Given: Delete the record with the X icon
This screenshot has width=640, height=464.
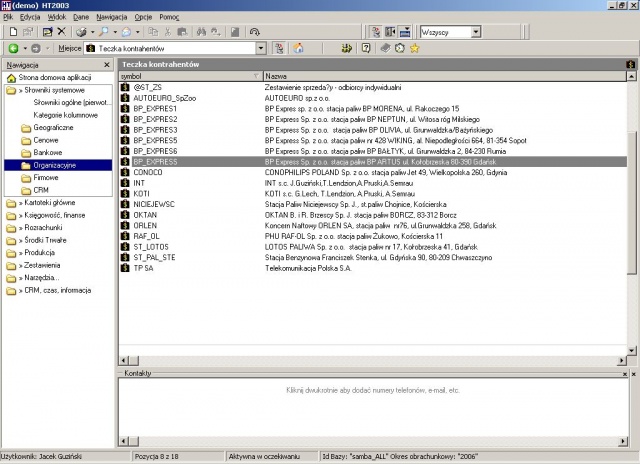Looking at the screenshot, I should 62,31.
